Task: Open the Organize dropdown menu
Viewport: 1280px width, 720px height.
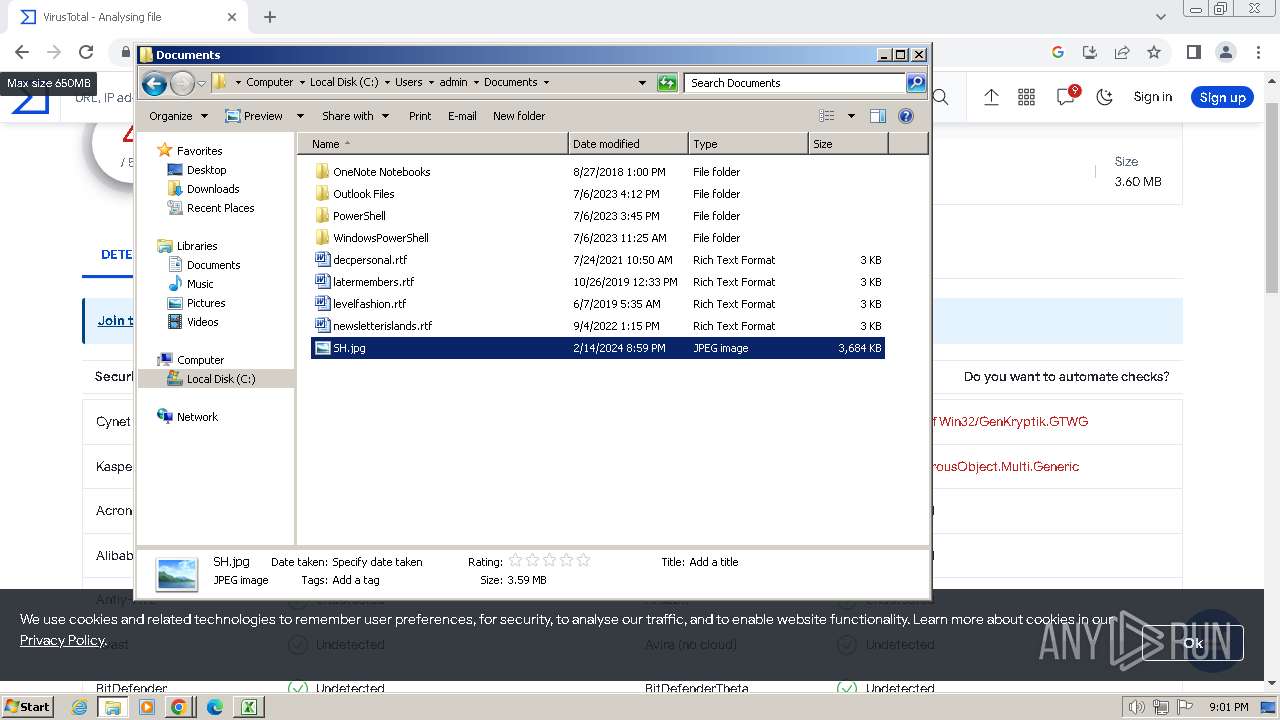Action: point(178,116)
